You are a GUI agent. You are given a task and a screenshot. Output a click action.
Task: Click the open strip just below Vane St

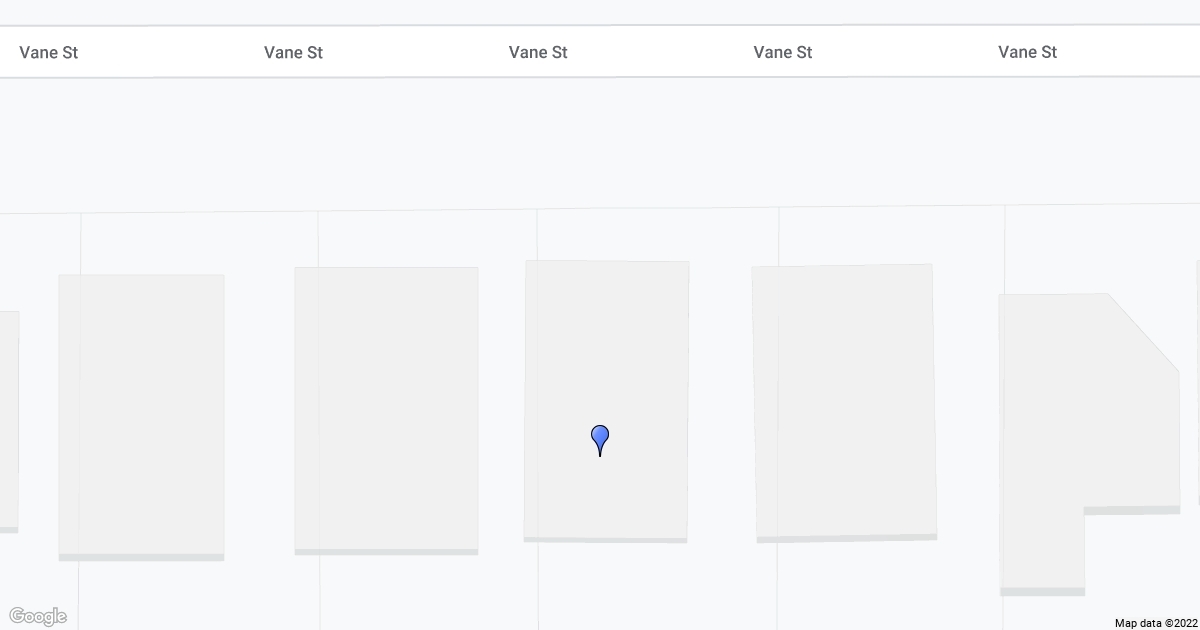600,140
